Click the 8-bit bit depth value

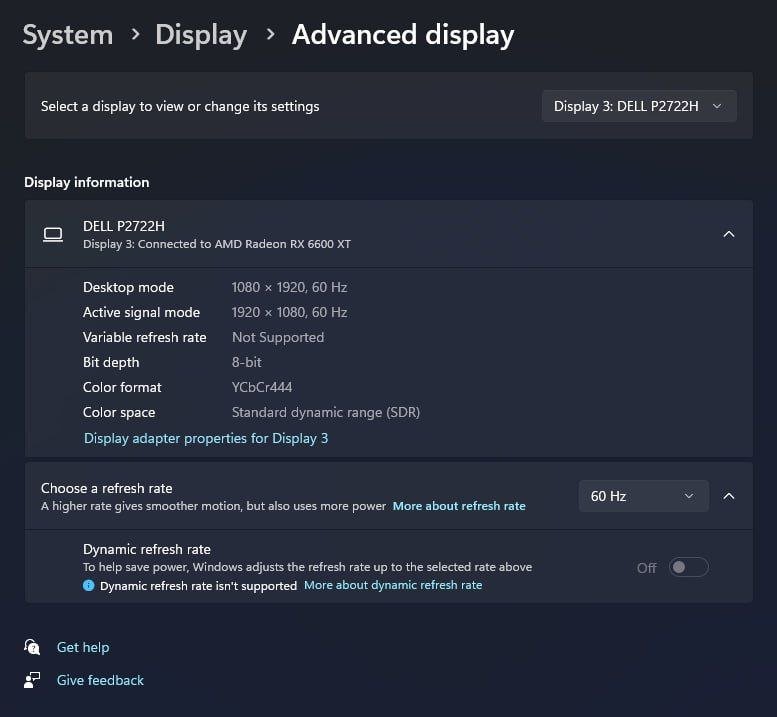pos(246,362)
